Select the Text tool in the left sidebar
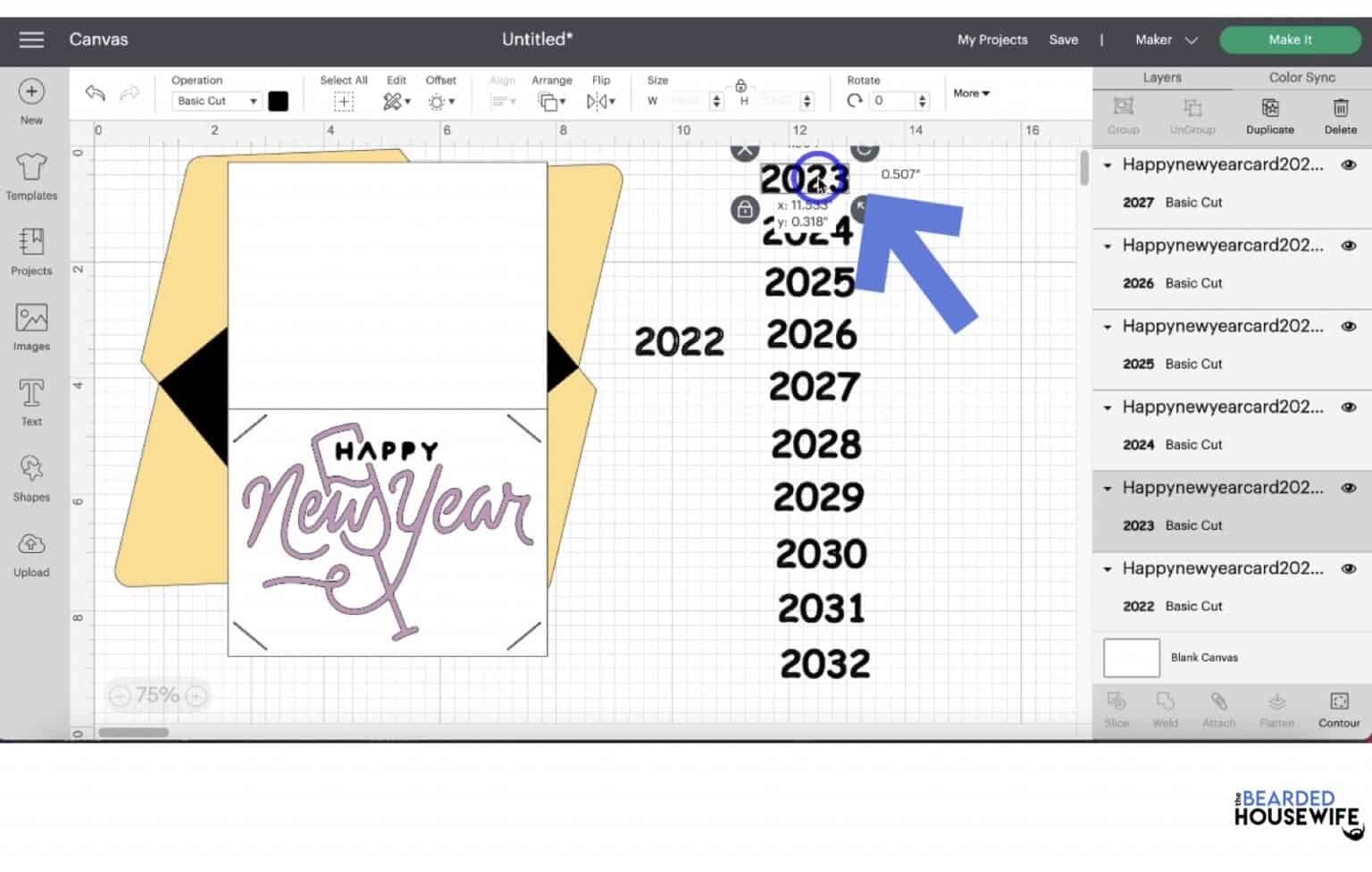 click(31, 401)
